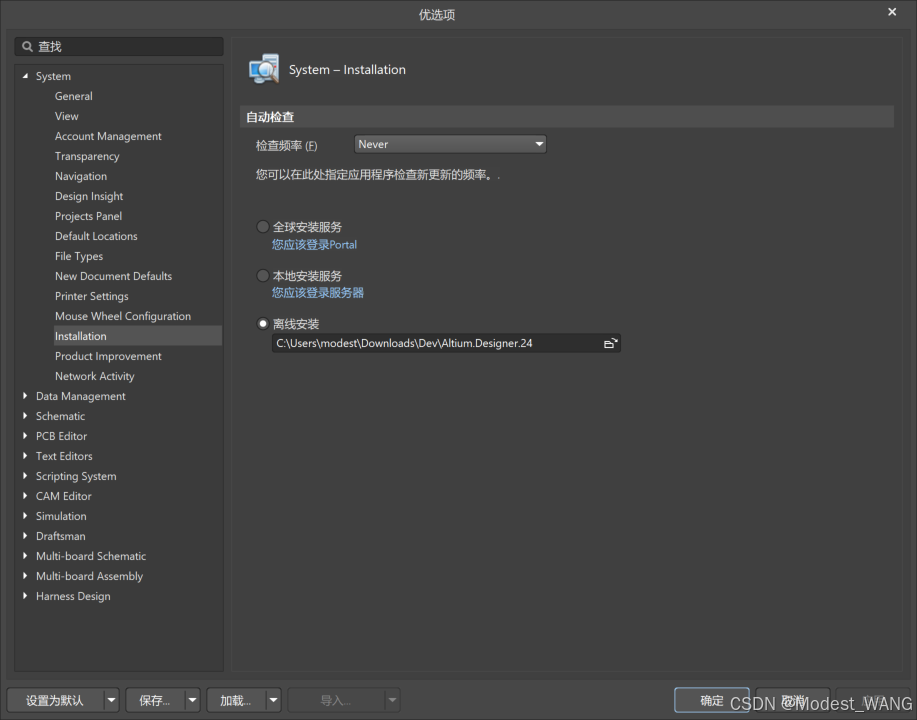Select Account Management in the tree

(x=108, y=136)
